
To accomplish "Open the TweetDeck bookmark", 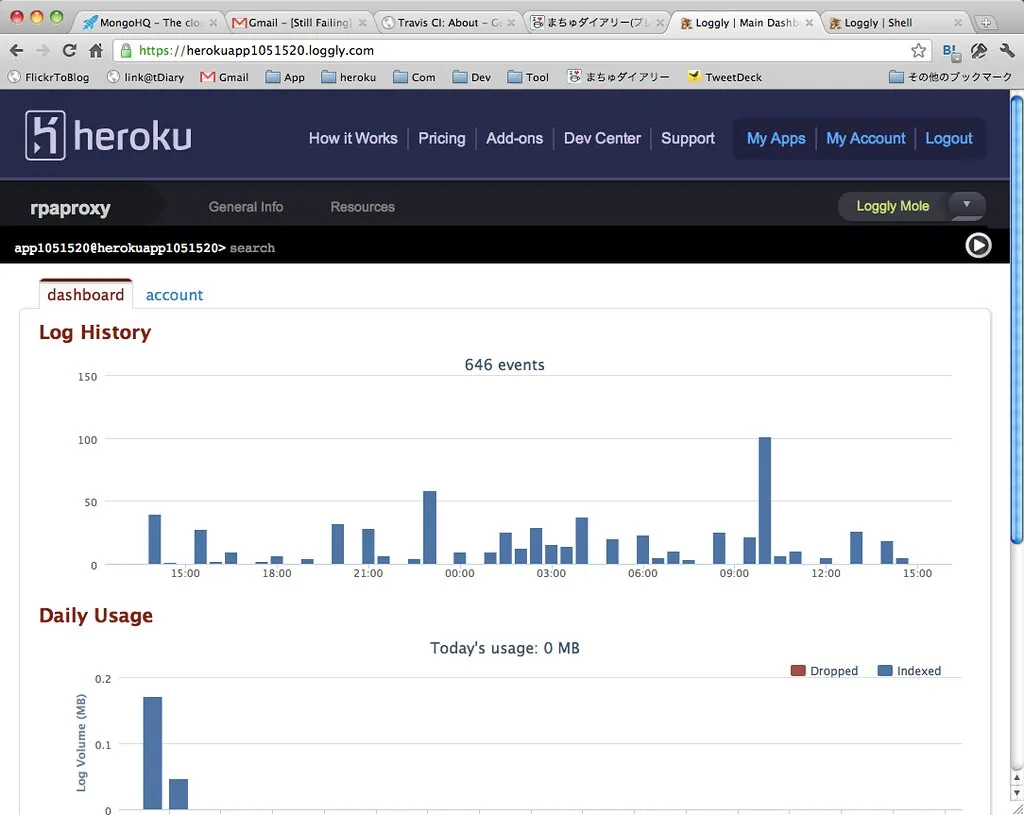I will click(x=725, y=77).
